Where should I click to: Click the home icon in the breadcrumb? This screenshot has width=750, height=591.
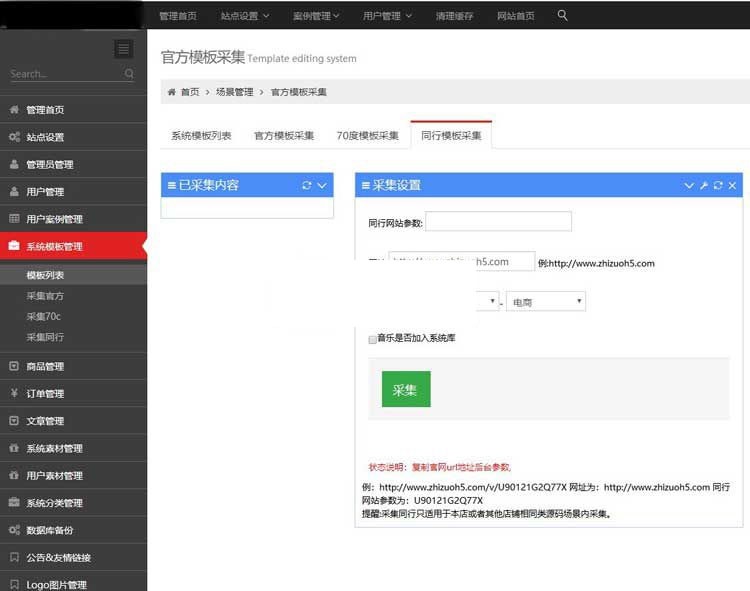[171, 92]
